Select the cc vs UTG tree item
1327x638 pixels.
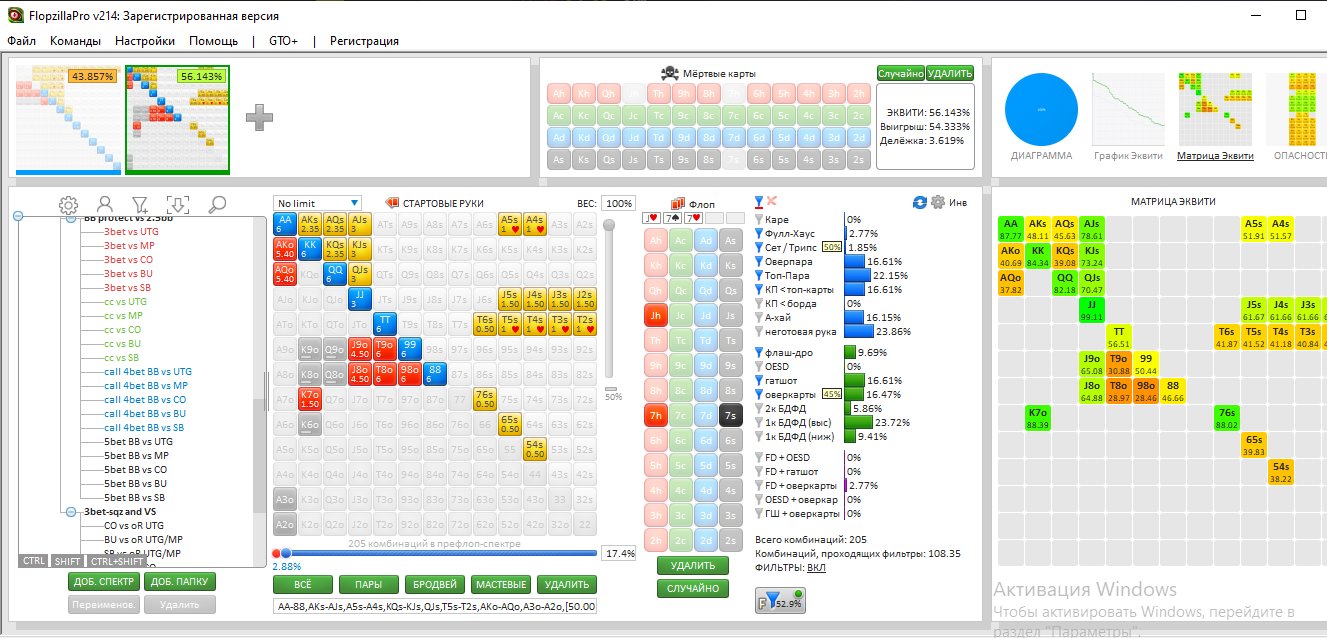point(125,301)
